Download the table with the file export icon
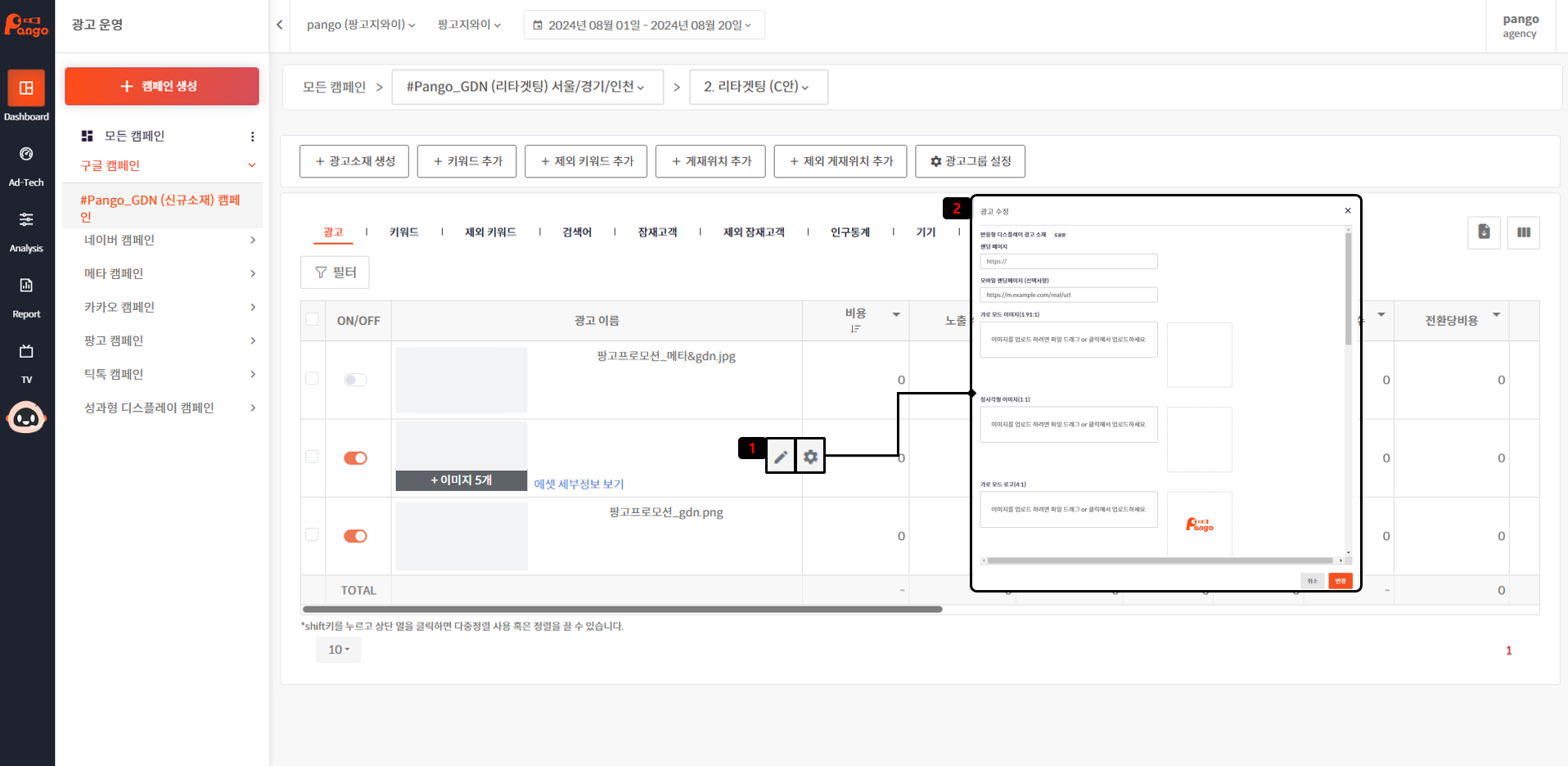Viewport: 1568px width, 766px height. (x=1484, y=232)
